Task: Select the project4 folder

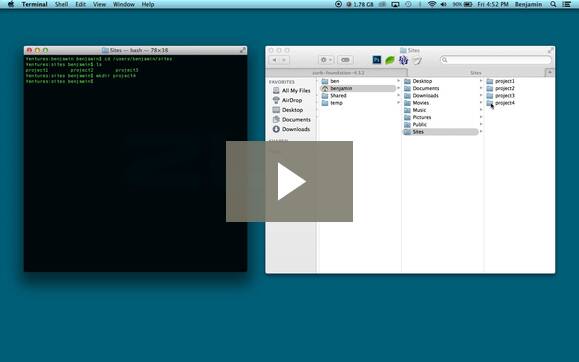Action: pos(501,103)
